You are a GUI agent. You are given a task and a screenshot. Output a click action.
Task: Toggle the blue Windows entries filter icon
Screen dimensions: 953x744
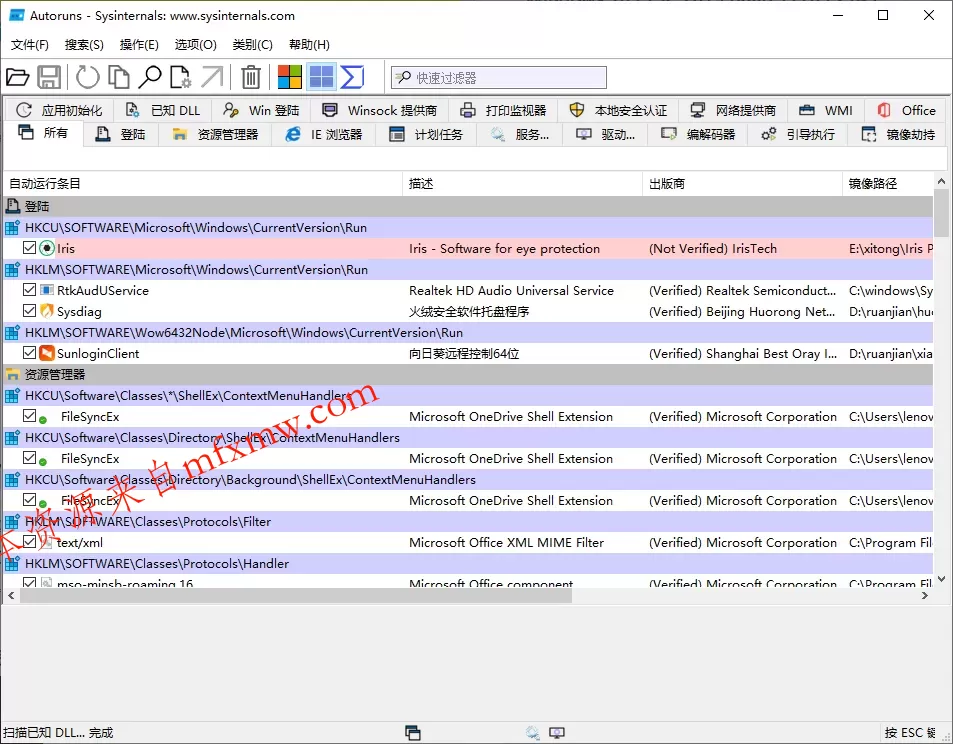click(321, 77)
